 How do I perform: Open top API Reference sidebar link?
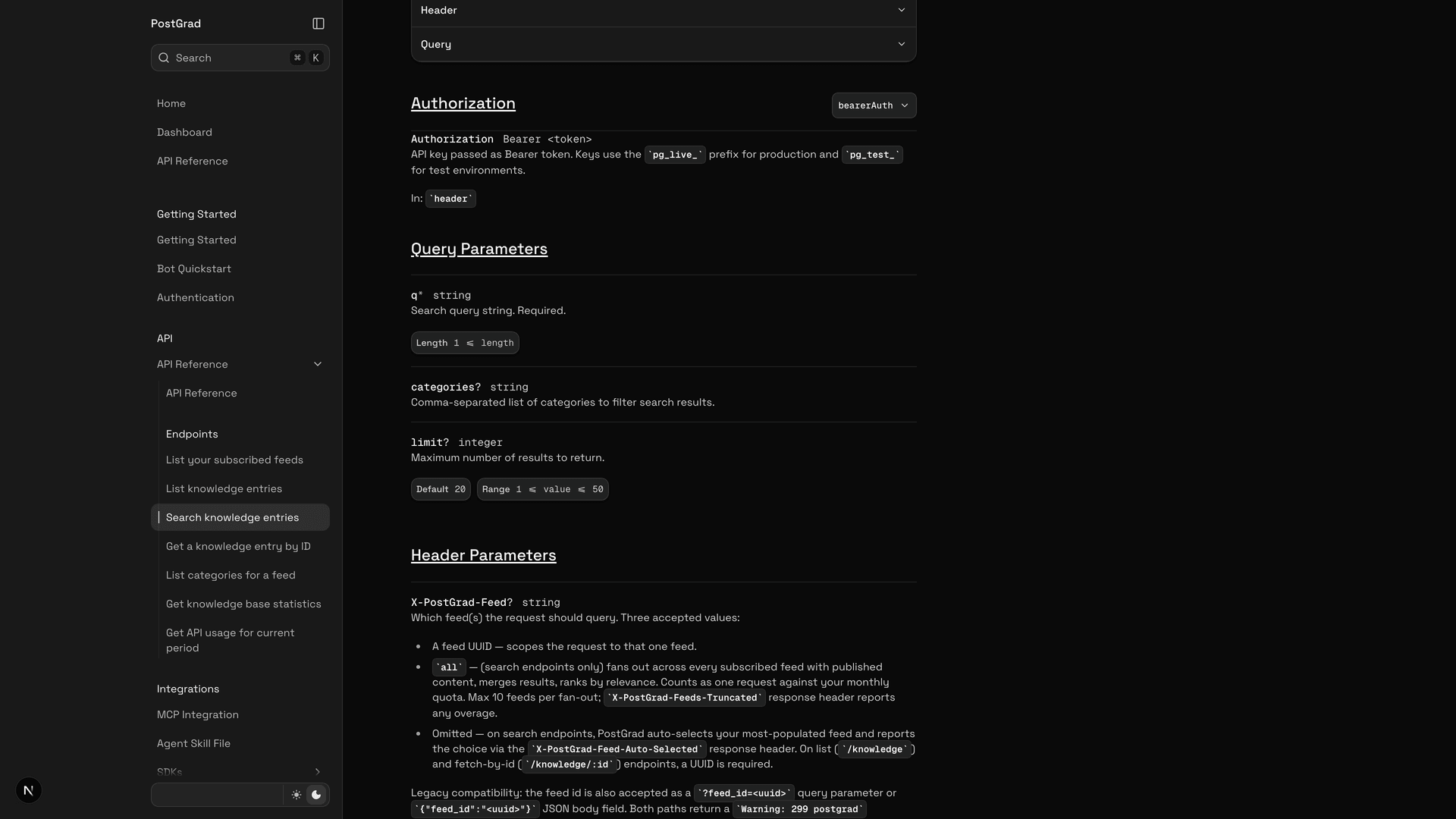[x=240, y=161]
